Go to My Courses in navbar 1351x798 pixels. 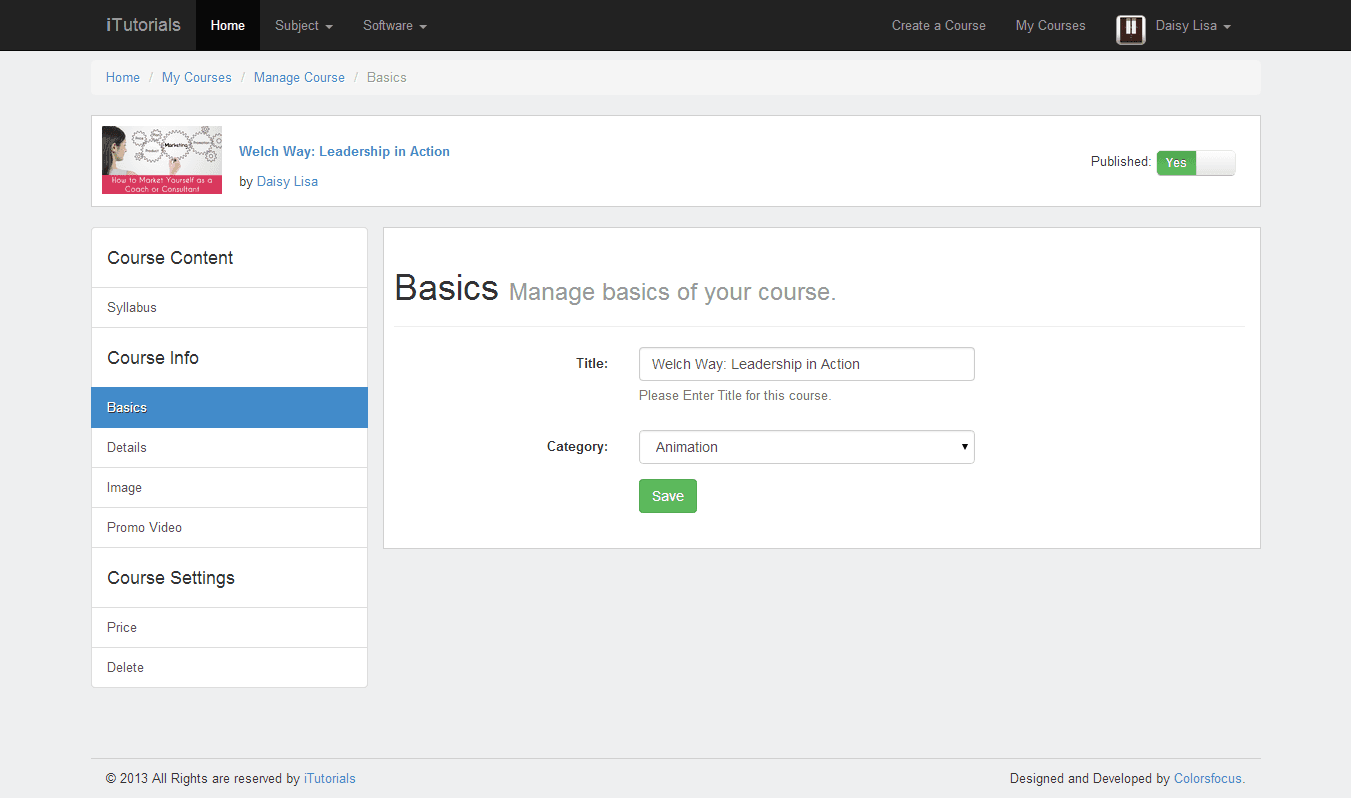(x=1050, y=25)
